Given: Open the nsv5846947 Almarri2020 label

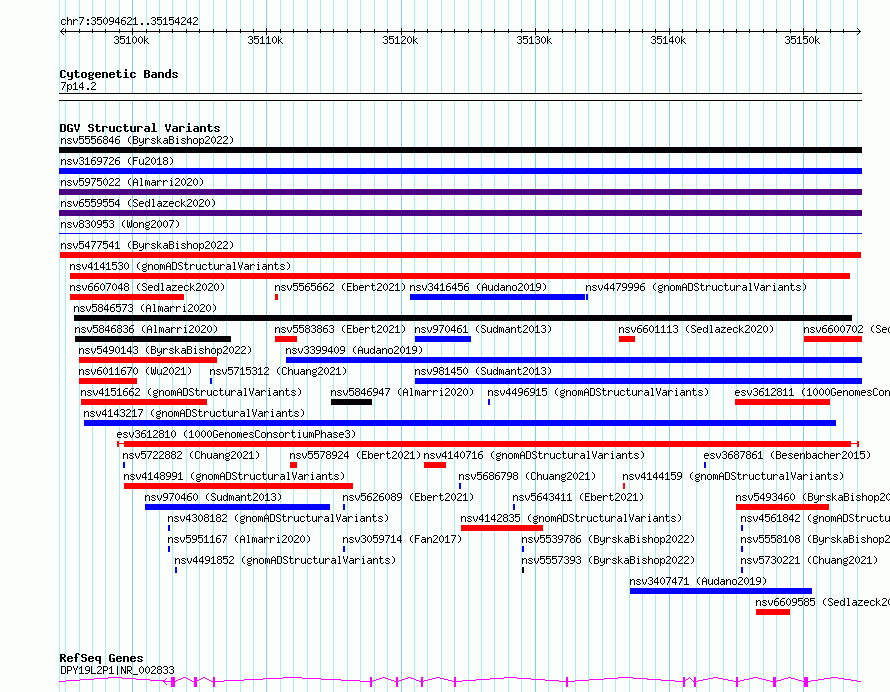Looking at the screenshot, I should click(402, 392).
